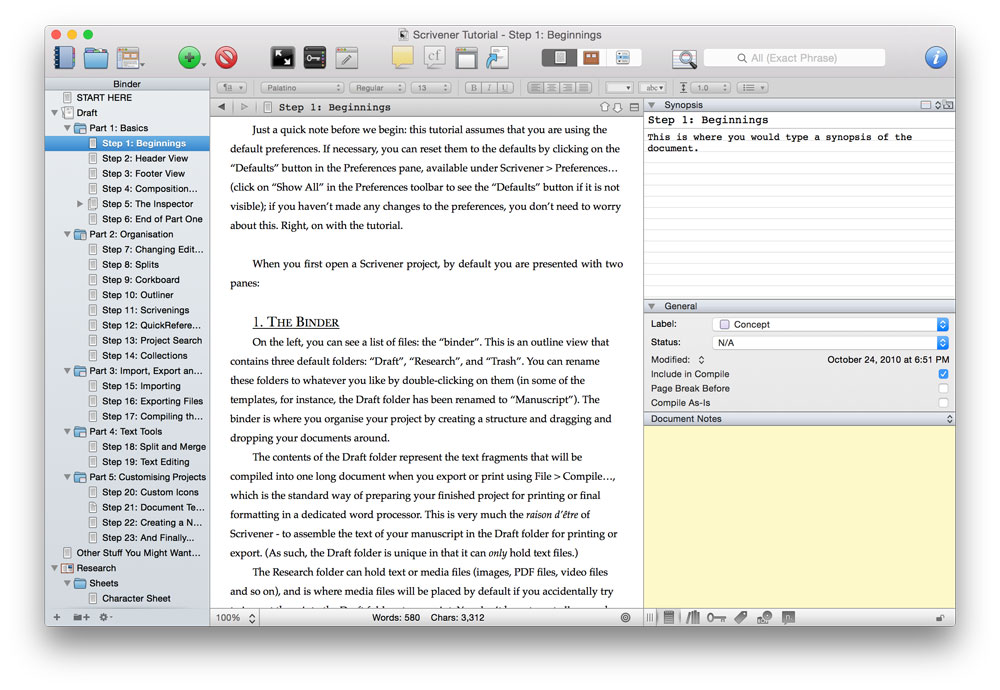
Task: Open the Status N/A dropdown
Action: click(x=830, y=342)
